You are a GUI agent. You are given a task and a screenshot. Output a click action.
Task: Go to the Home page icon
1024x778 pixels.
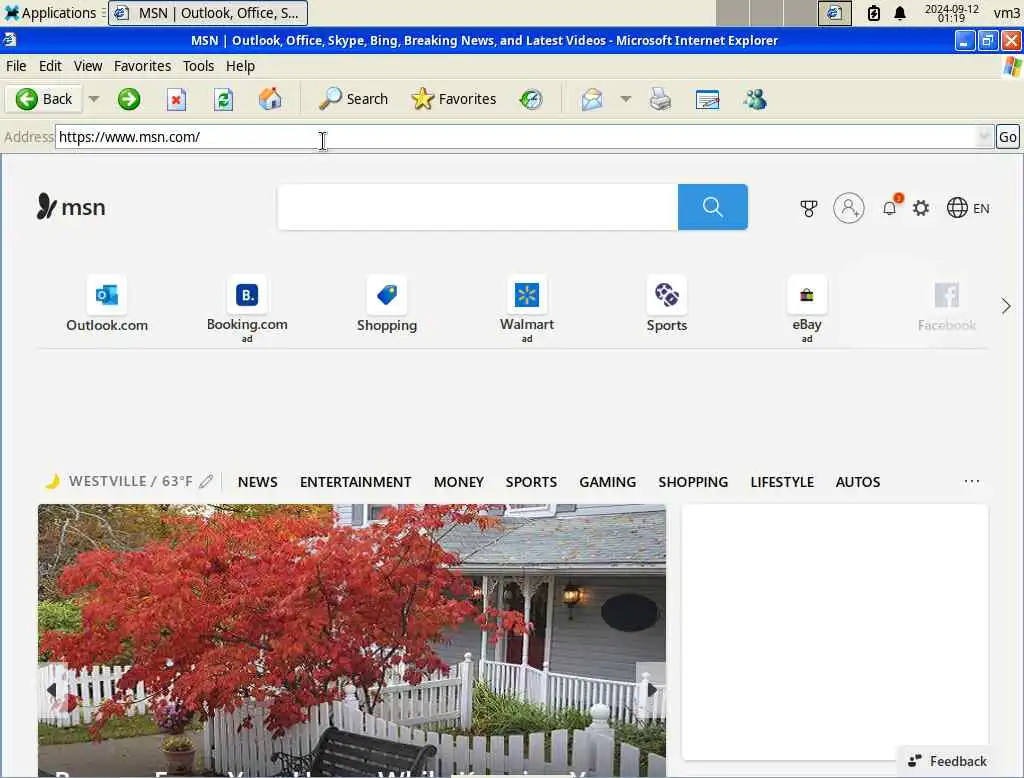click(x=270, y=99)
